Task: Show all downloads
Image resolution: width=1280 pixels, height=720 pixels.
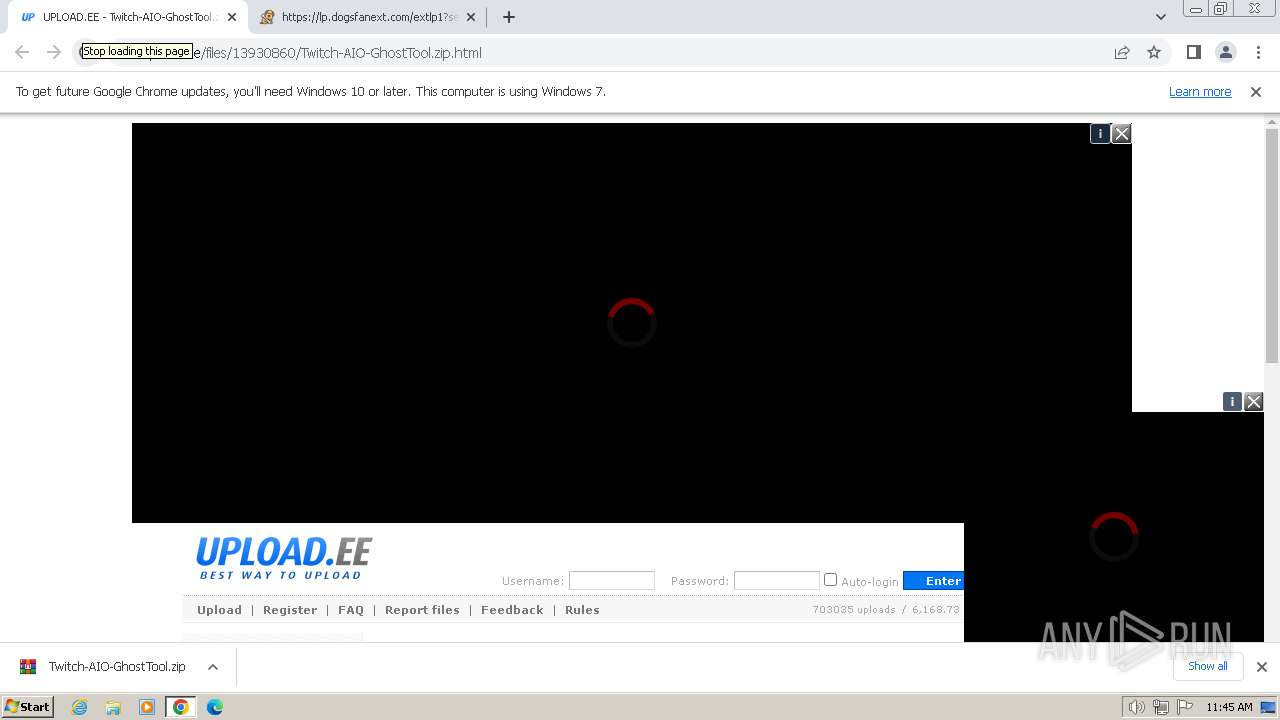Action: point(1208,667)
